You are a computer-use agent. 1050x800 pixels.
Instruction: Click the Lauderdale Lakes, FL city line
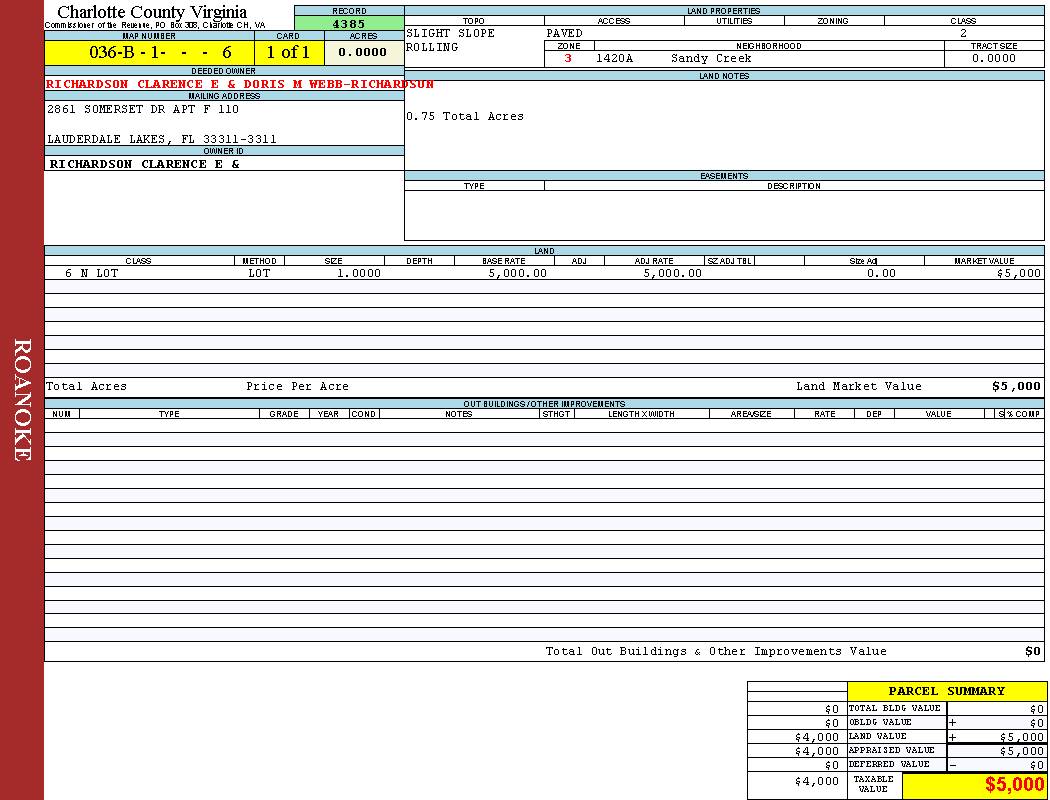[162, 139]
